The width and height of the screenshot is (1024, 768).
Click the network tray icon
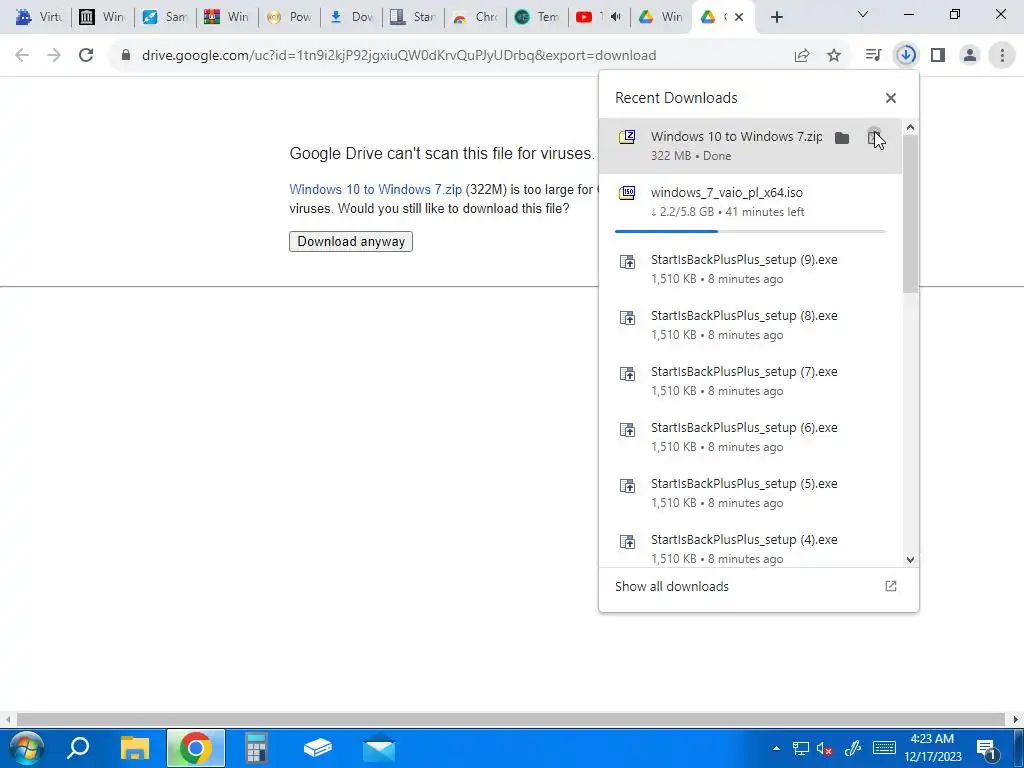tap(801, 749)
